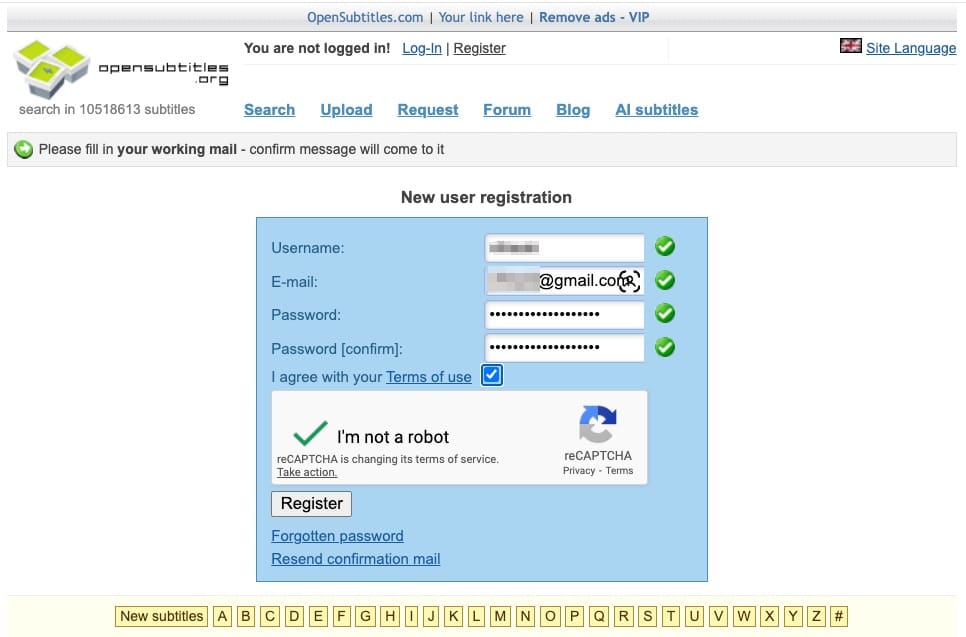Select letter P in alphabet bar
Viewport: 966px width, 637px height.
tap(574, 616)
